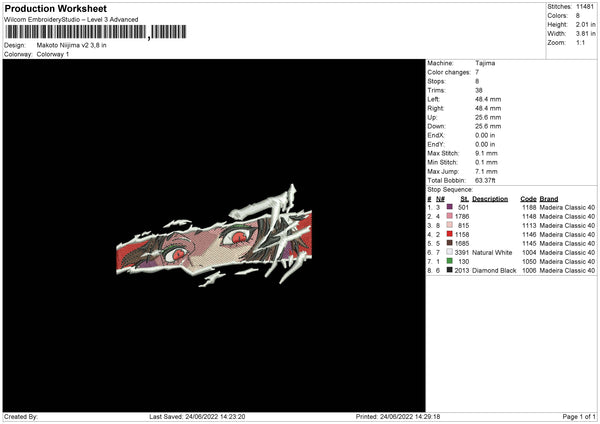Click the Natural White description

492,252
